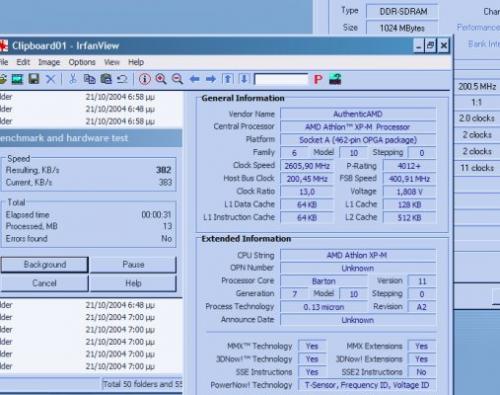Click the 2605,90 MHz clock speed value
This screenshot has height=395, width=500.
[307, 166]
